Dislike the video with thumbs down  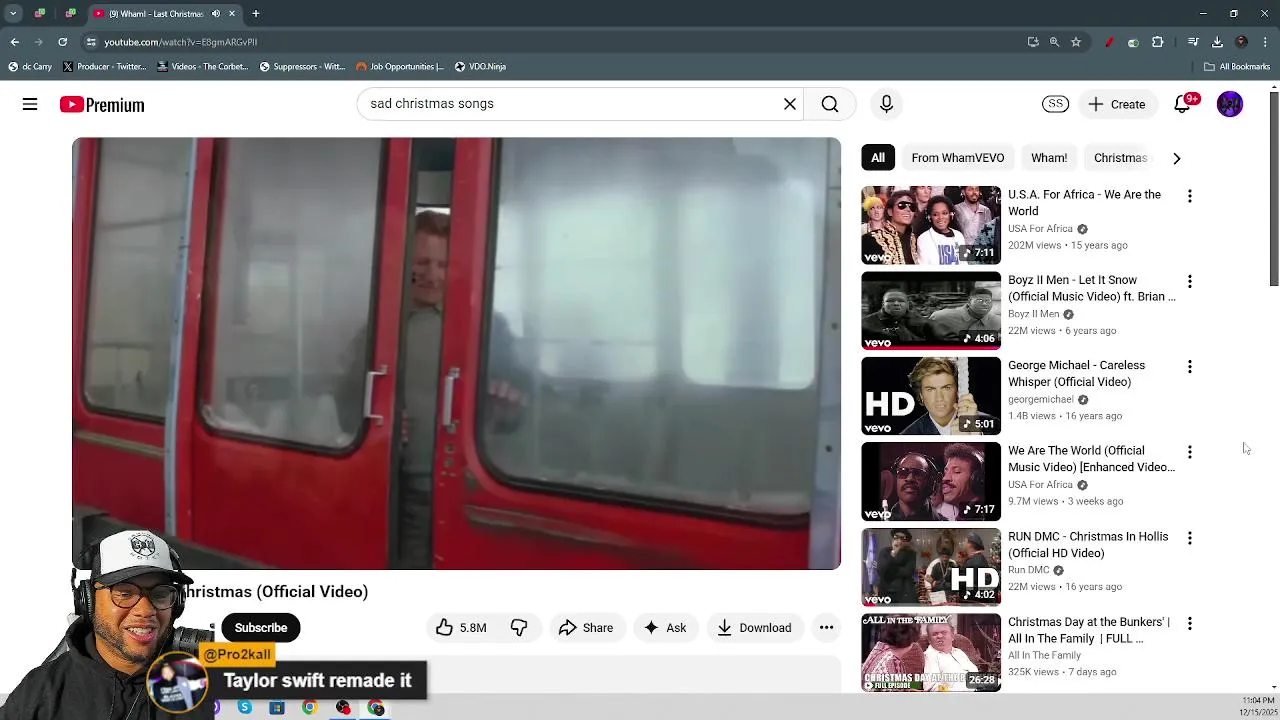click(519, 628)
